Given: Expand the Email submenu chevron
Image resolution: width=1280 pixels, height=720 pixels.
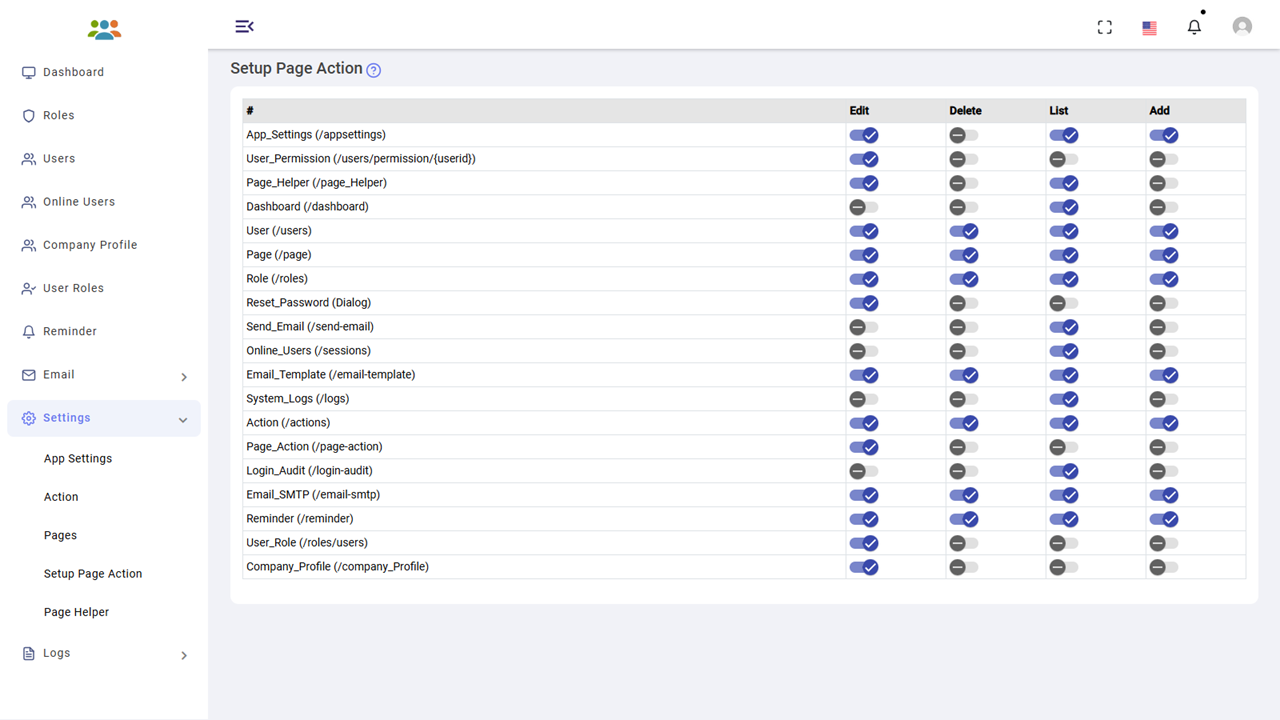Looking at the screenshot, I should 184,377.
